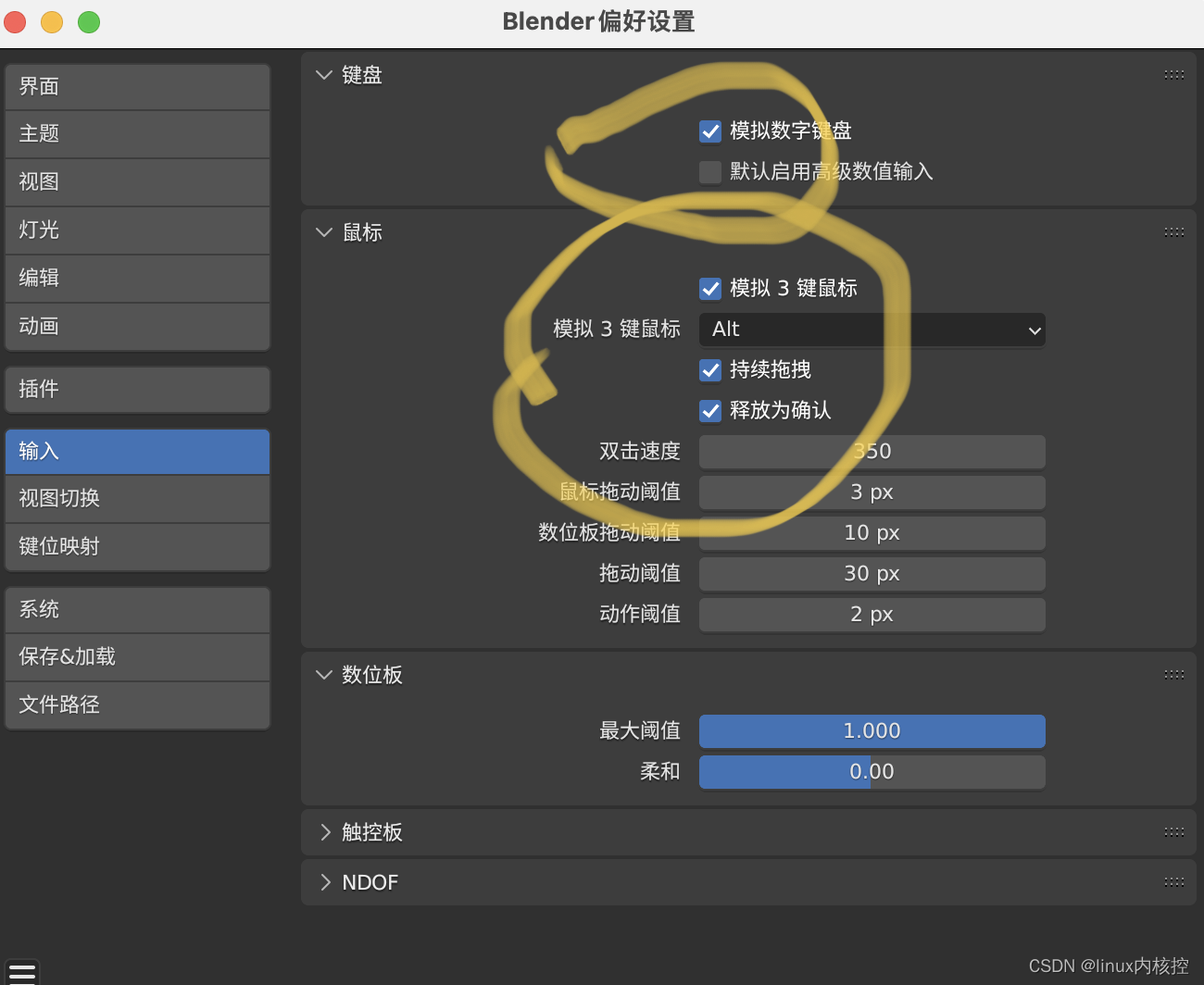
Task: Open the 界面 preferences tab
Action: point(137,87)
